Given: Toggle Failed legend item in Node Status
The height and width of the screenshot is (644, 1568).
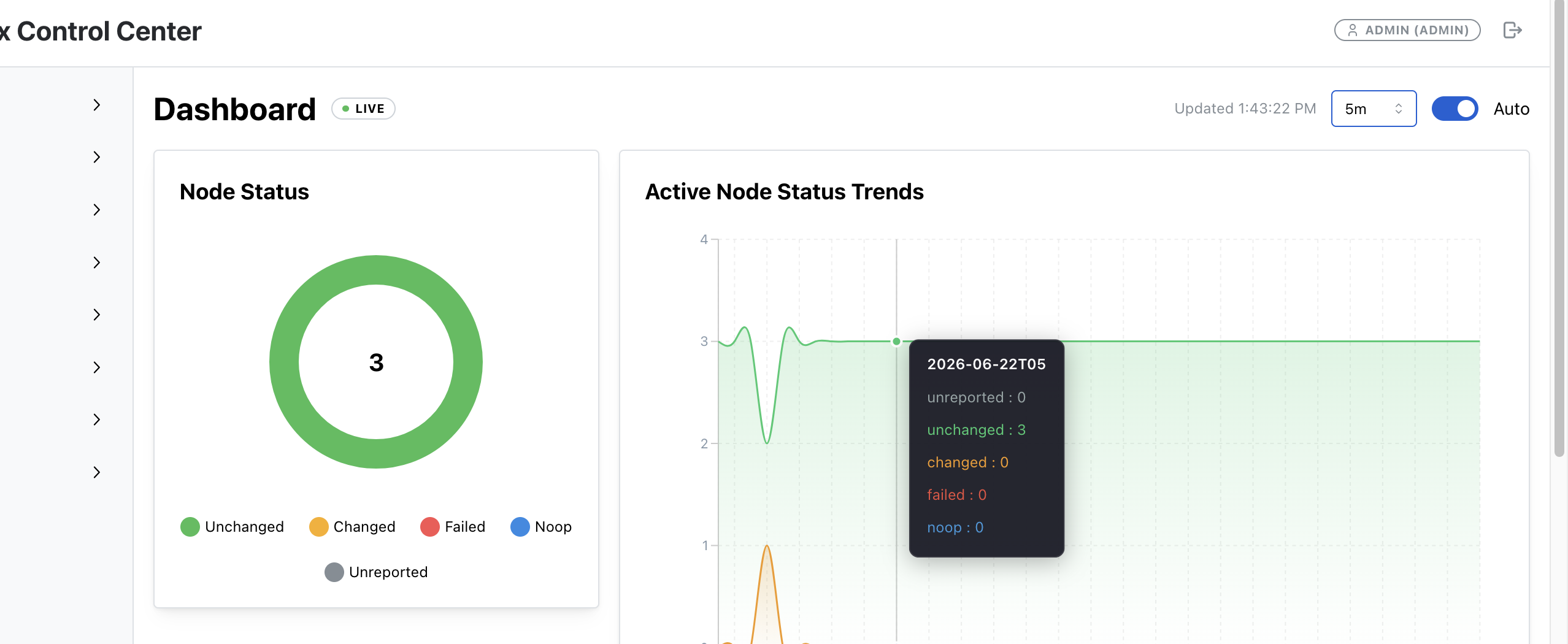Looking at the screenshot, I should [453, 527].
